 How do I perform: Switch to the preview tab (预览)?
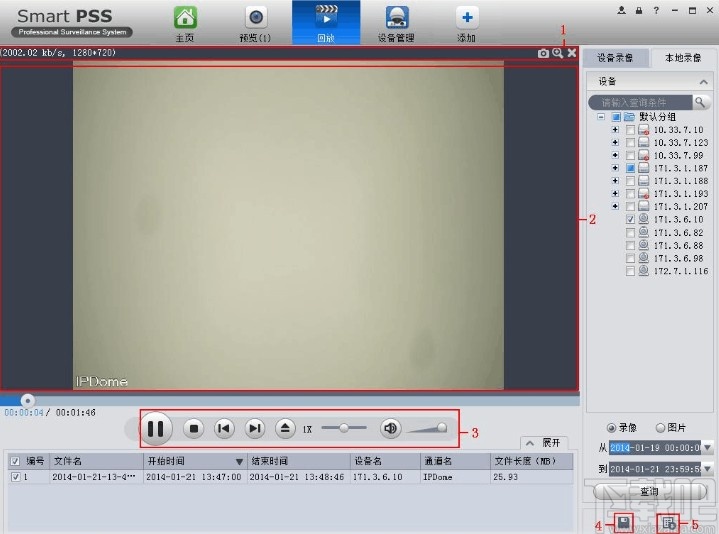[x=255, y=24]
